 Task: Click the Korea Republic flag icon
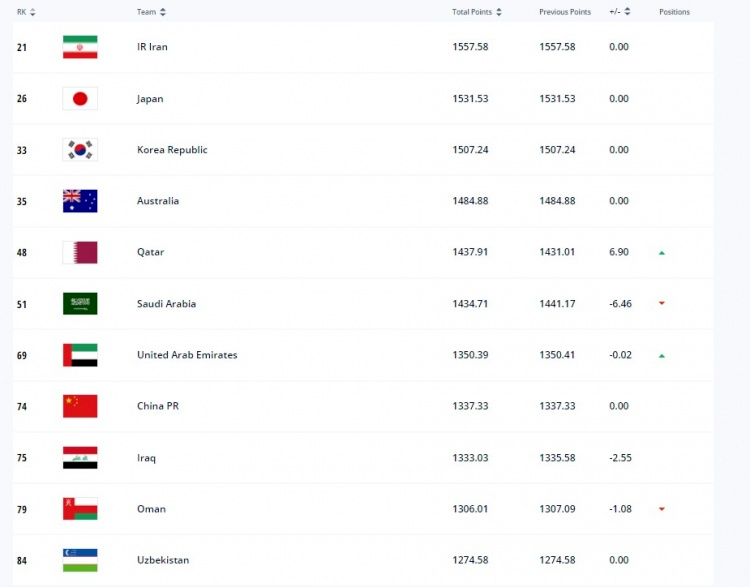click(80, 150)
